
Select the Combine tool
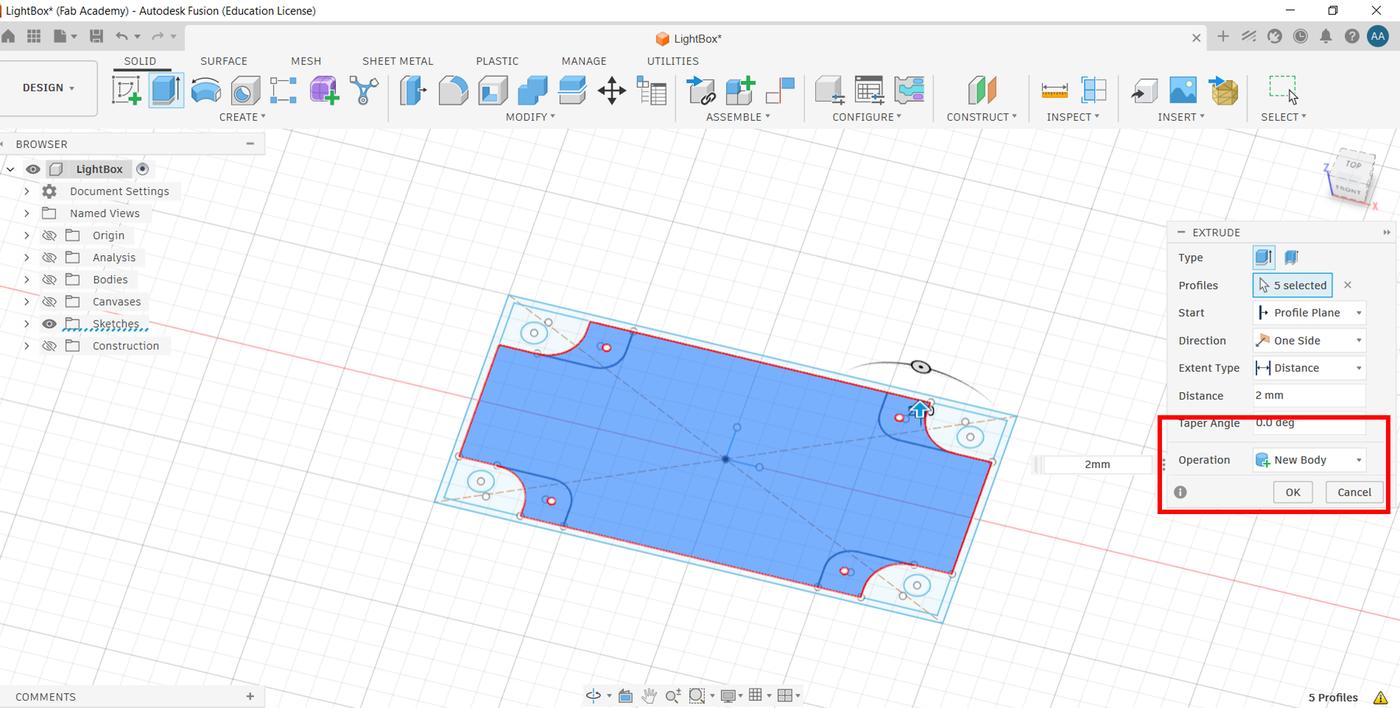[x=533, y=91]
